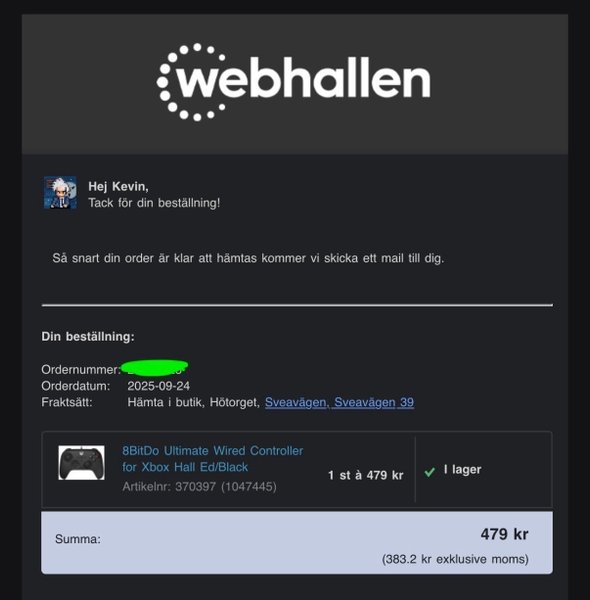Click the pickup notification sentence about mail
The height and width of the screenshot is (600, 590).
coord(248,258)
